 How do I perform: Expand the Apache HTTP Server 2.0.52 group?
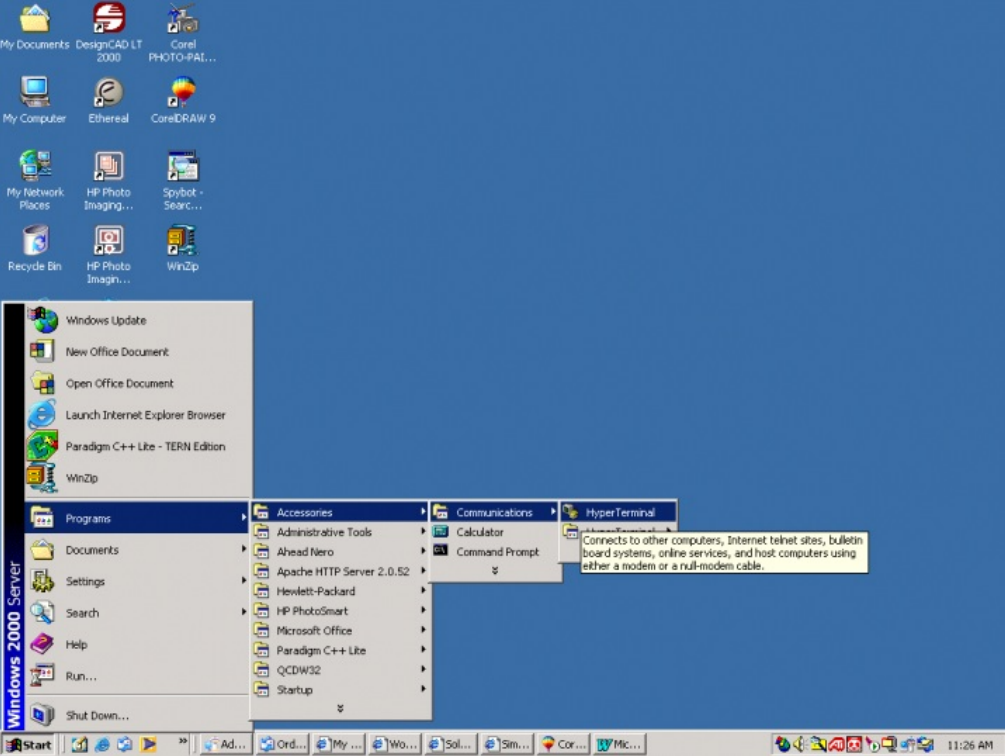(x=340, y=571)
